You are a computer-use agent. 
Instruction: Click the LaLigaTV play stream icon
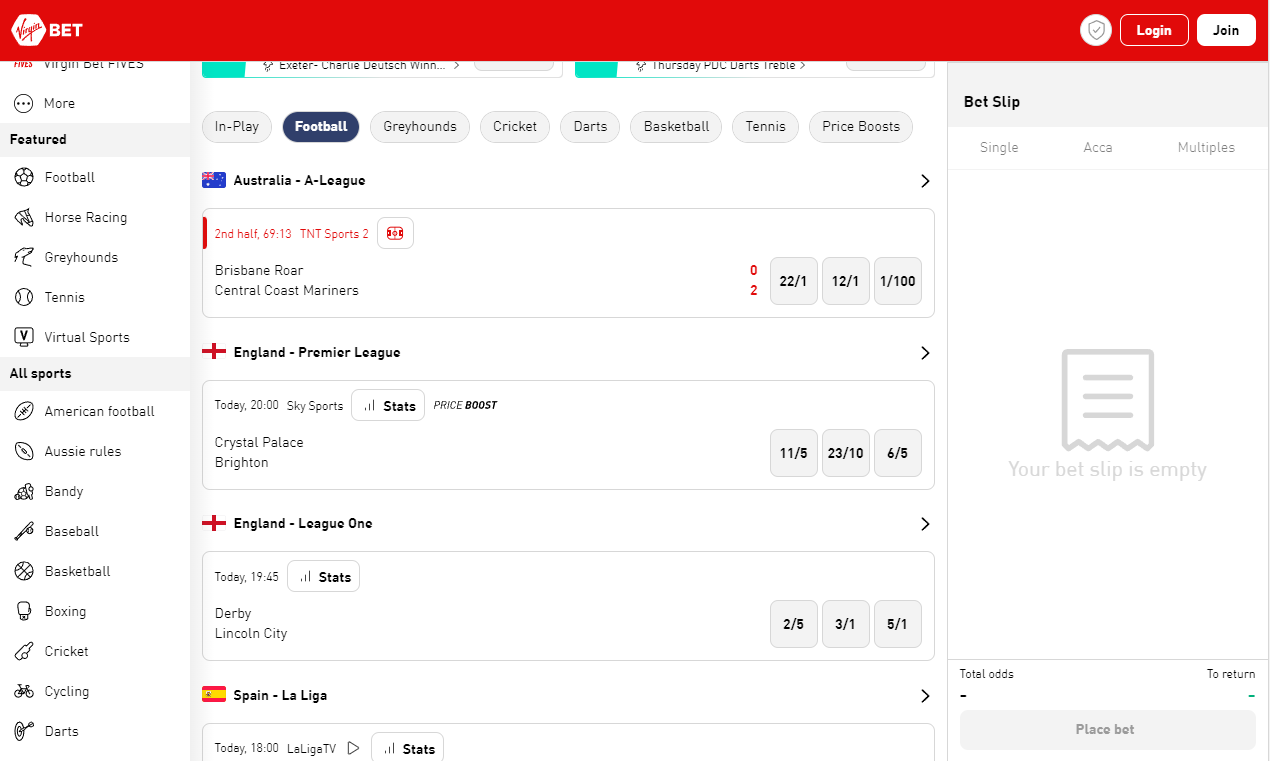click(352, 748)
